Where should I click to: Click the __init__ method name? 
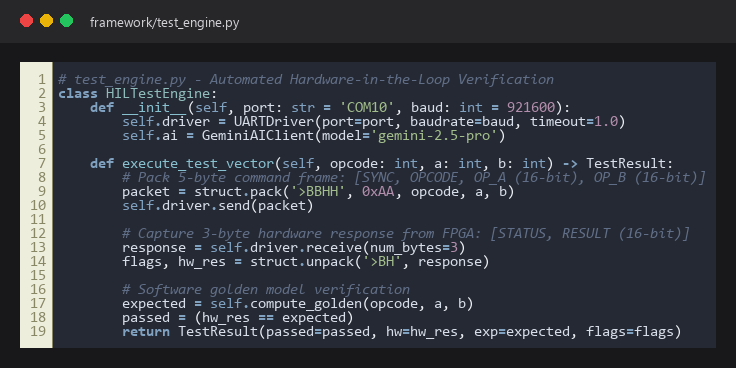click(x=154, y=107)
